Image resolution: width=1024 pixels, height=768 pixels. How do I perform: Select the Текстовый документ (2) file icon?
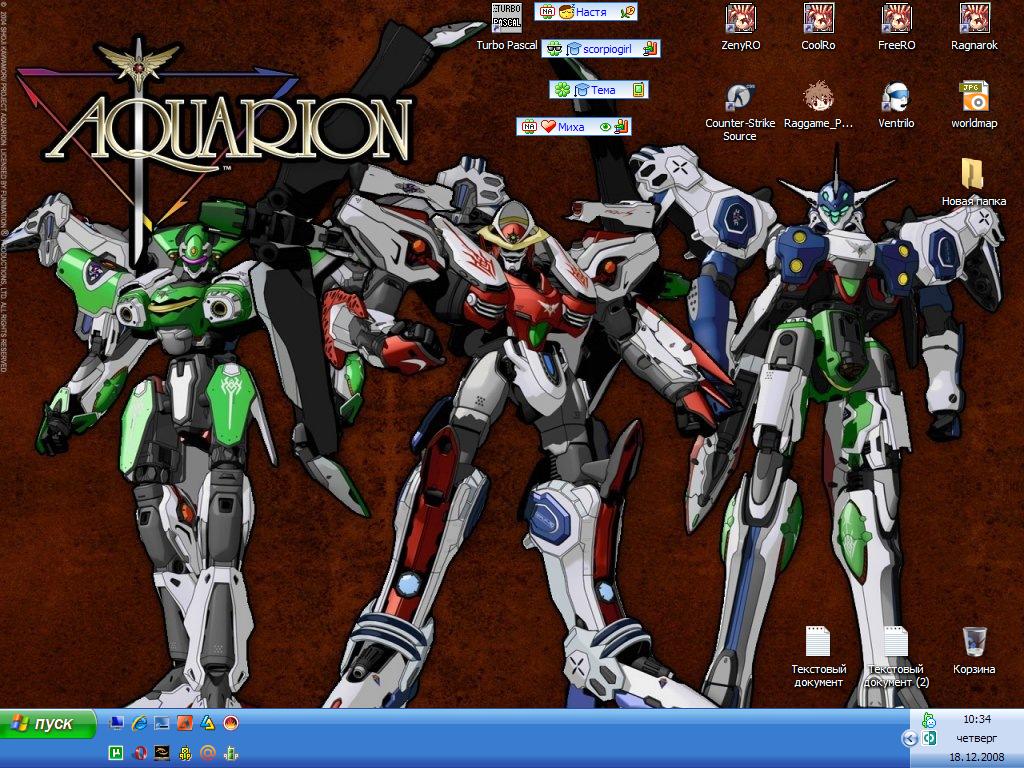pos(896,656)
